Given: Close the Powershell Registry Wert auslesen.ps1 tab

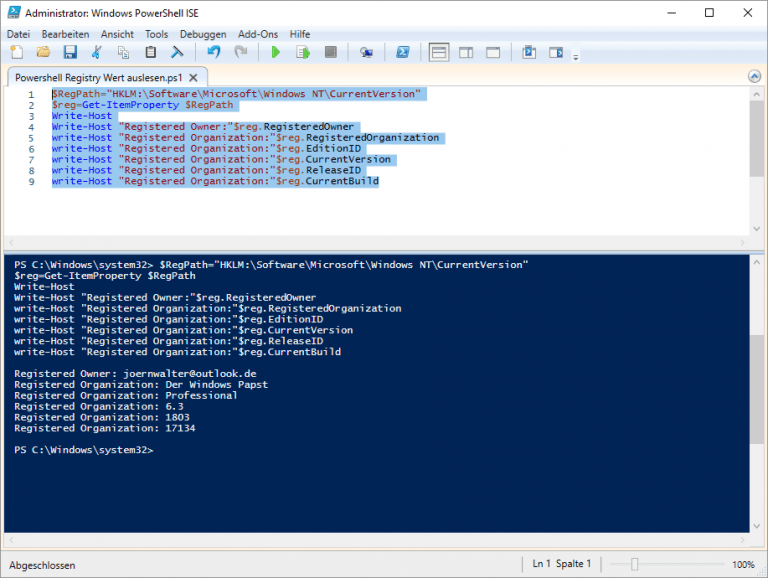Looking at the screenshot, I should [x=194, y=77].
